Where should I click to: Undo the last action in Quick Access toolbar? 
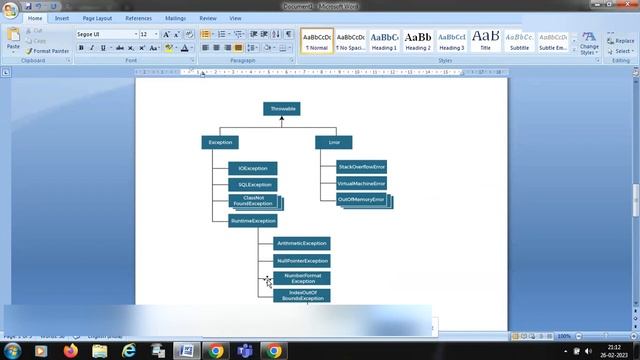coord(38,6)
